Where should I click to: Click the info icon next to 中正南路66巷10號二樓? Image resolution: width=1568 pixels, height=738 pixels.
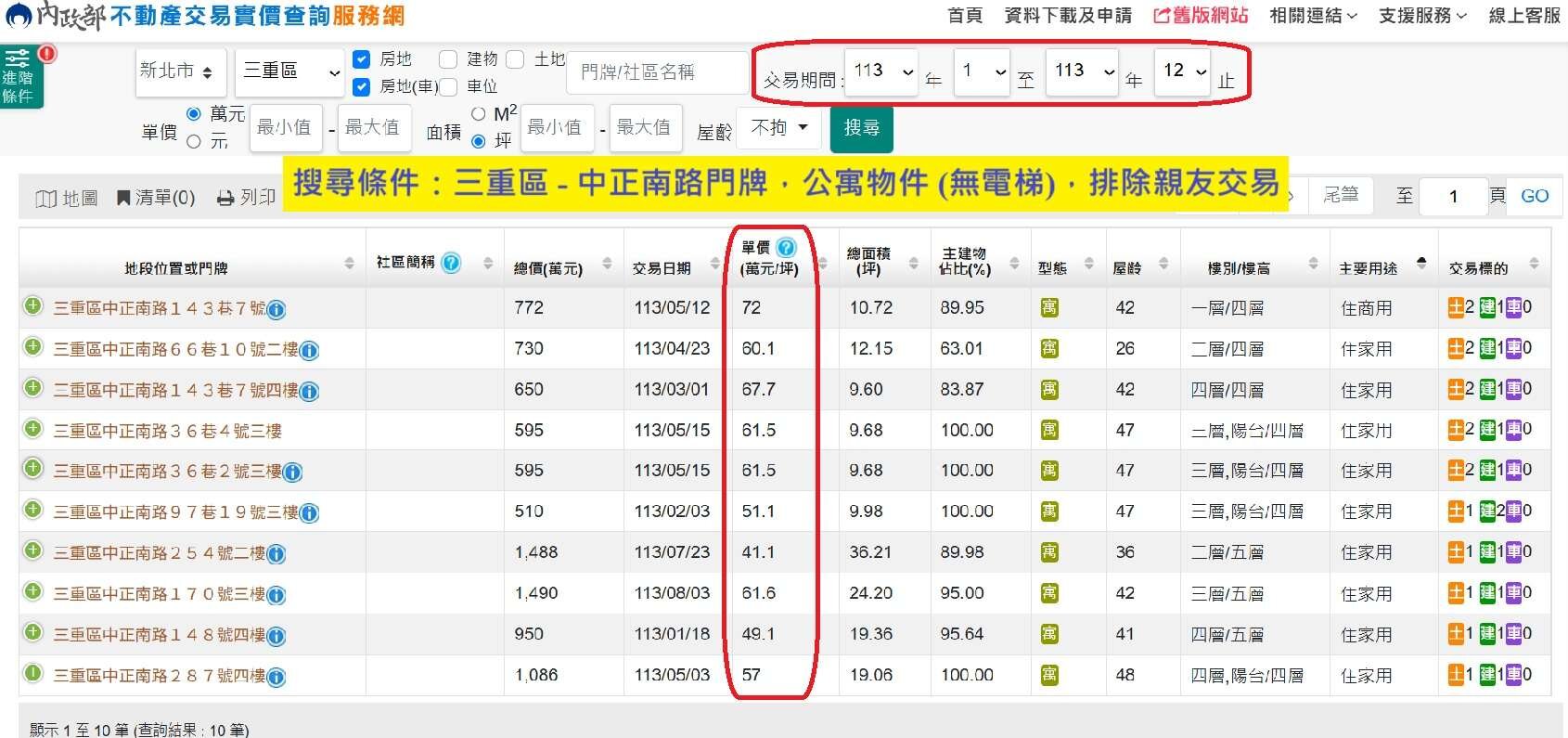point(309,350)
